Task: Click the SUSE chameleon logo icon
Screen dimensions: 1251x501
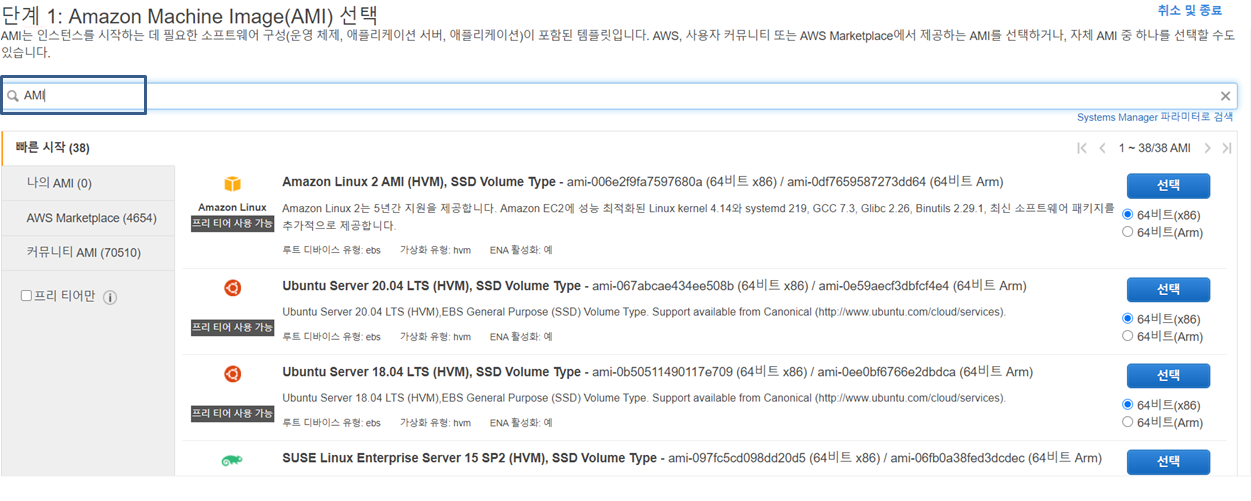Action: (x=232, y=461)
